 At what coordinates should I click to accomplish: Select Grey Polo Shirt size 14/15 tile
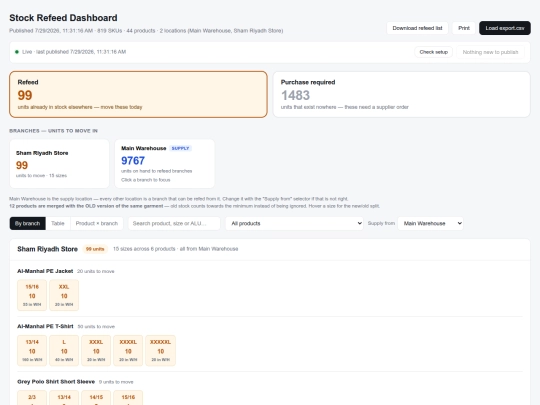(96, 398)
